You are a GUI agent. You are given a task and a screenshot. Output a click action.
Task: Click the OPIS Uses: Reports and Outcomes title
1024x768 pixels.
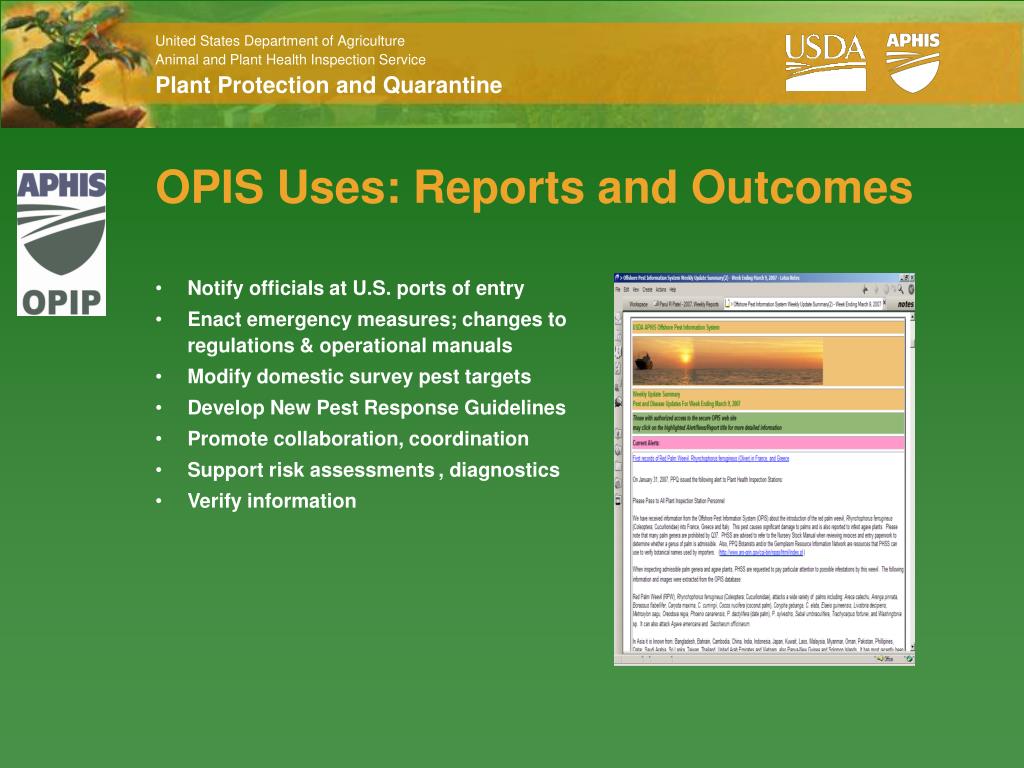534,187
